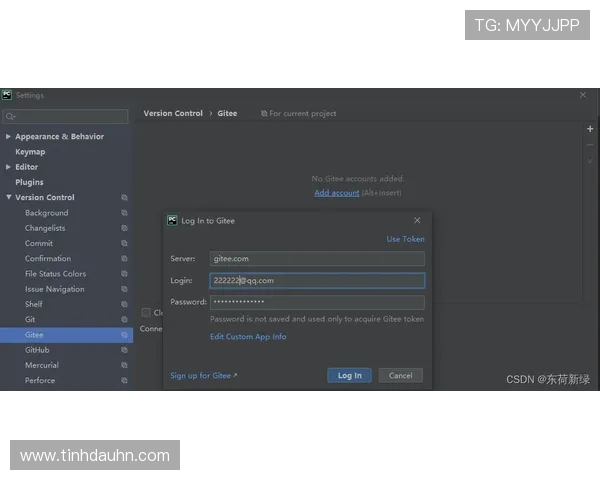
Task: Click project-scope icon next to Confirmation
Action: click(124, 259)
